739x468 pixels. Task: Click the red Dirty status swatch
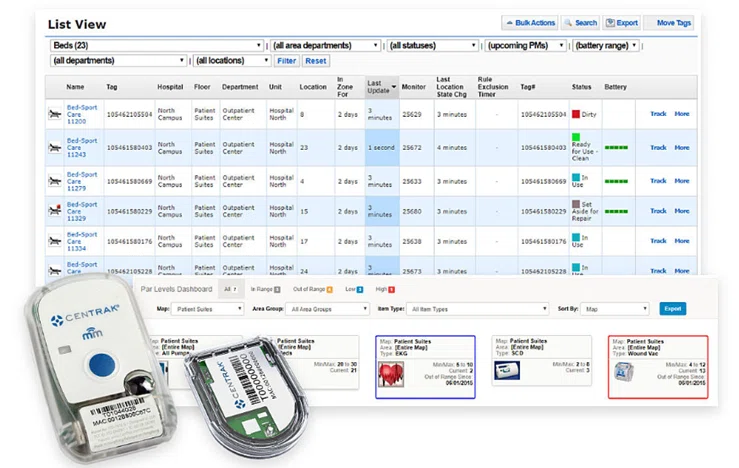[x=575, y=114]
